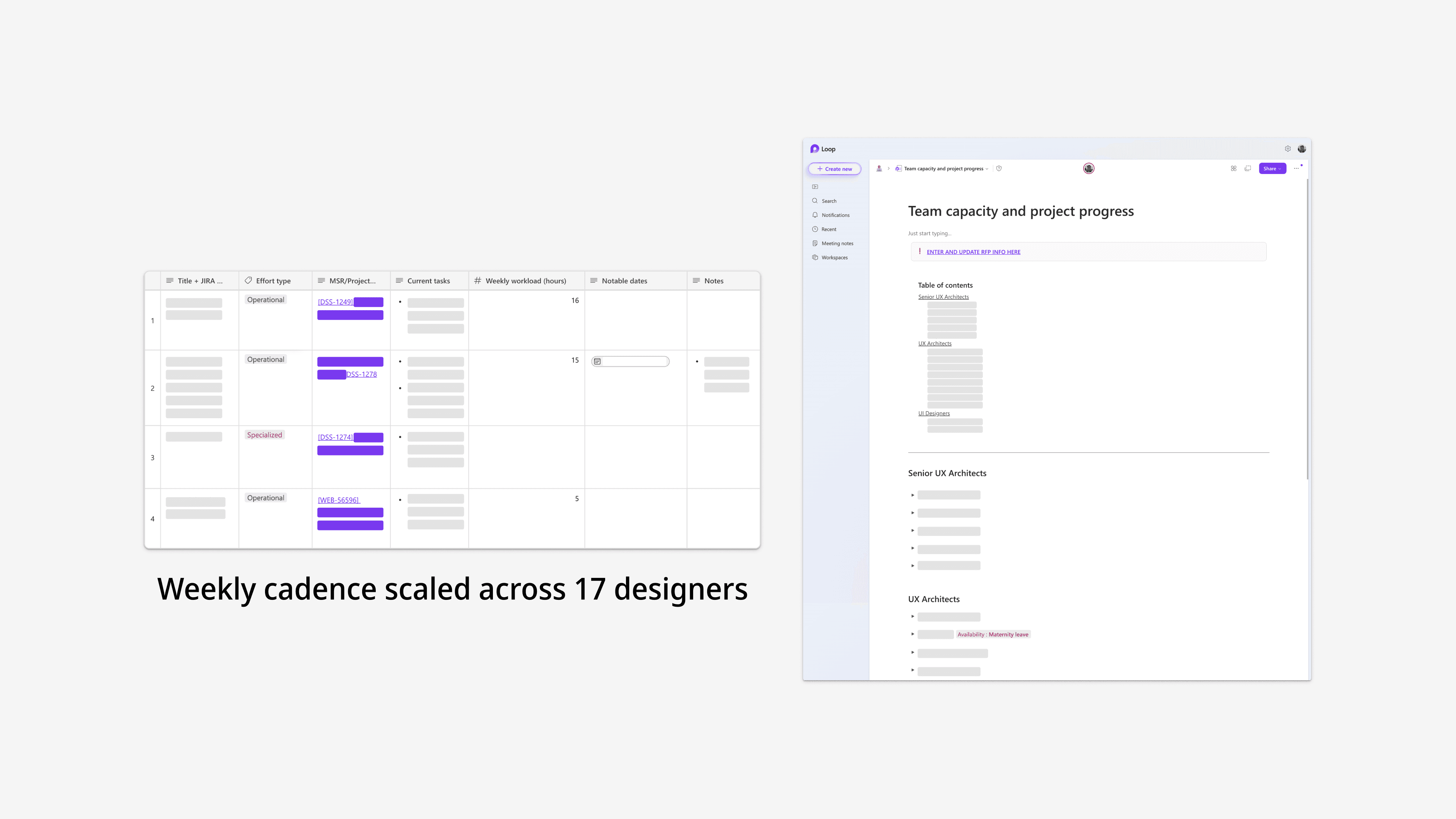Viewport: 1456px width, 819px height.
Task: Click the workspace icon in breadcrumb
Action: [879, 168]
